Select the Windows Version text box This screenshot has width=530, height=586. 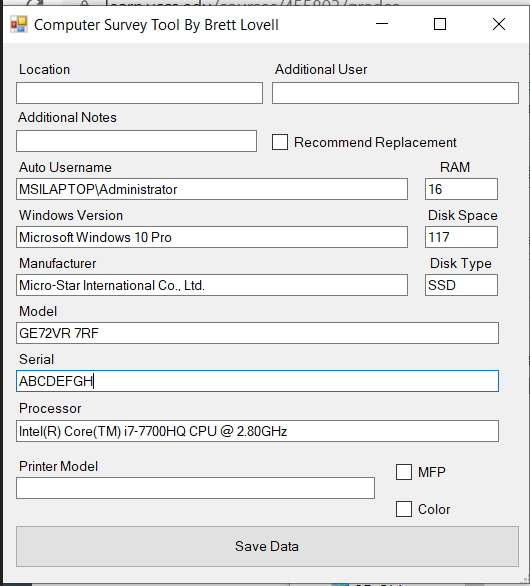tap(212, 237)
